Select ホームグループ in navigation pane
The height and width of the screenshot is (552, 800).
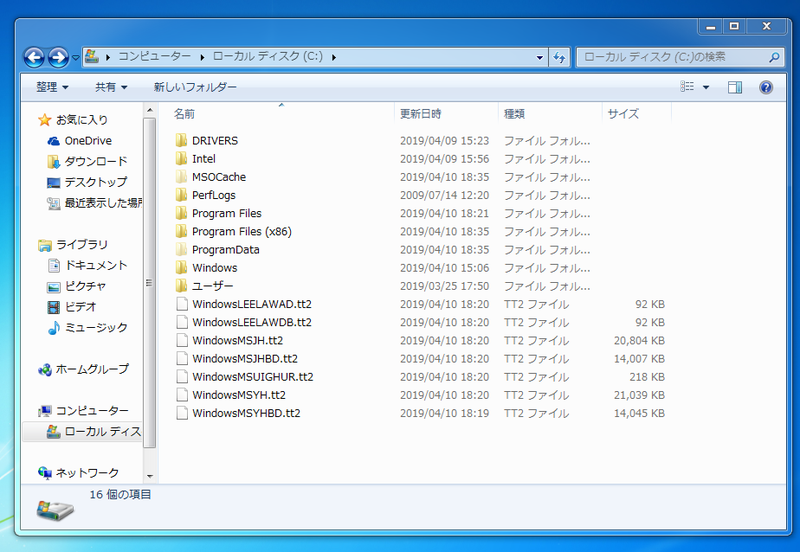pos(92,369)
